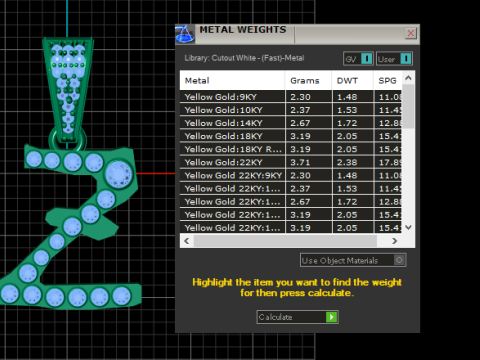Click the Metal Weights flask icon
This screenshot has width=480, height=360.
(x=185, y=34)
